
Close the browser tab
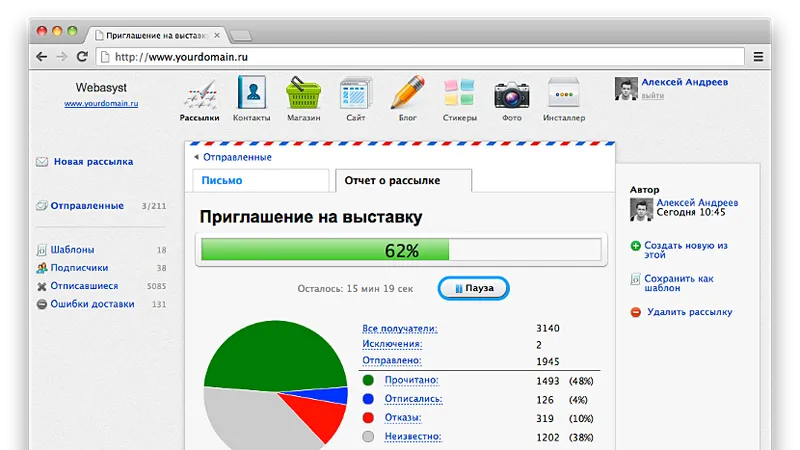[217, 35]
